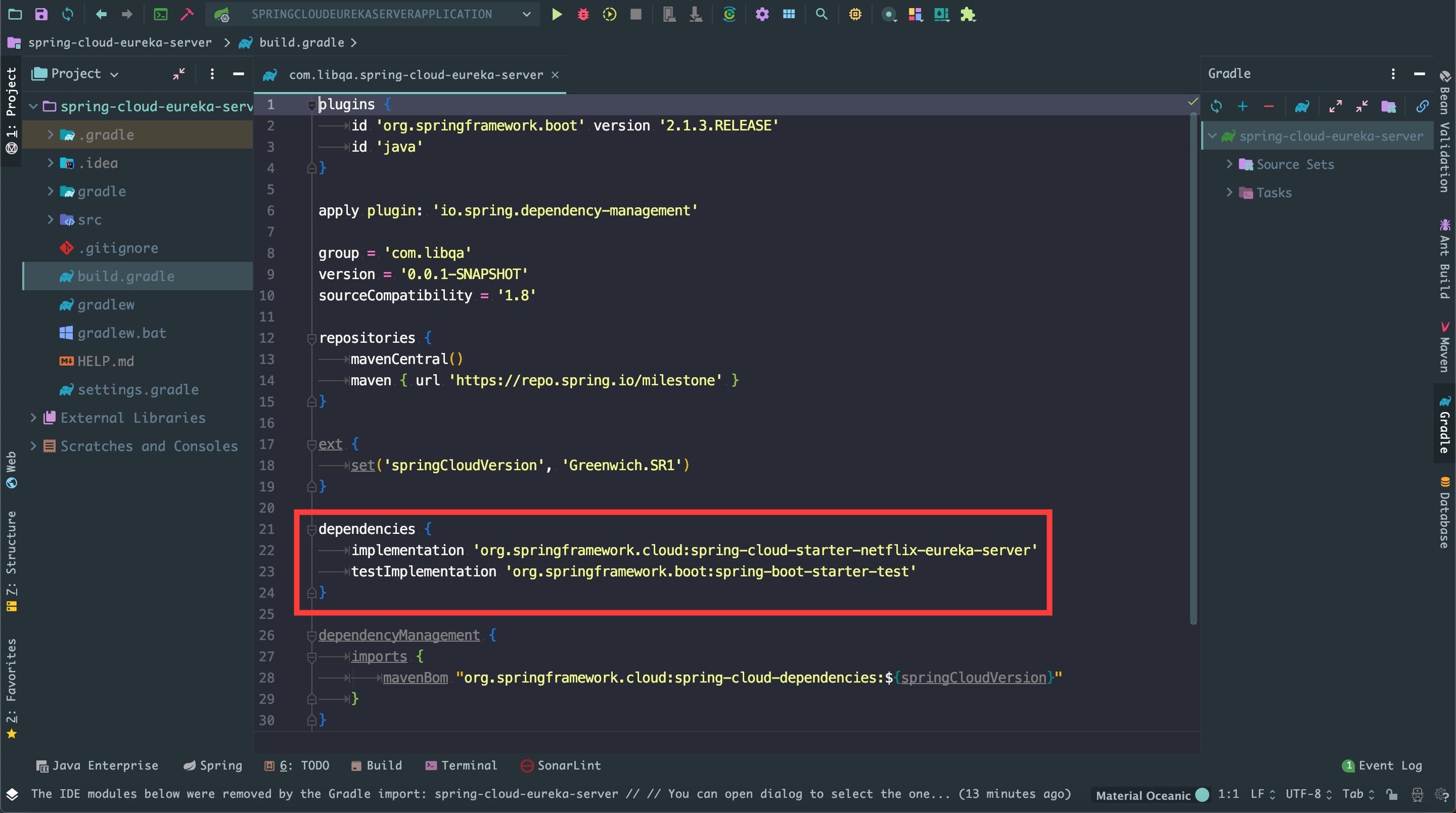Open Event Log
Screen dimensions: 1456x813
point(1383,765)
